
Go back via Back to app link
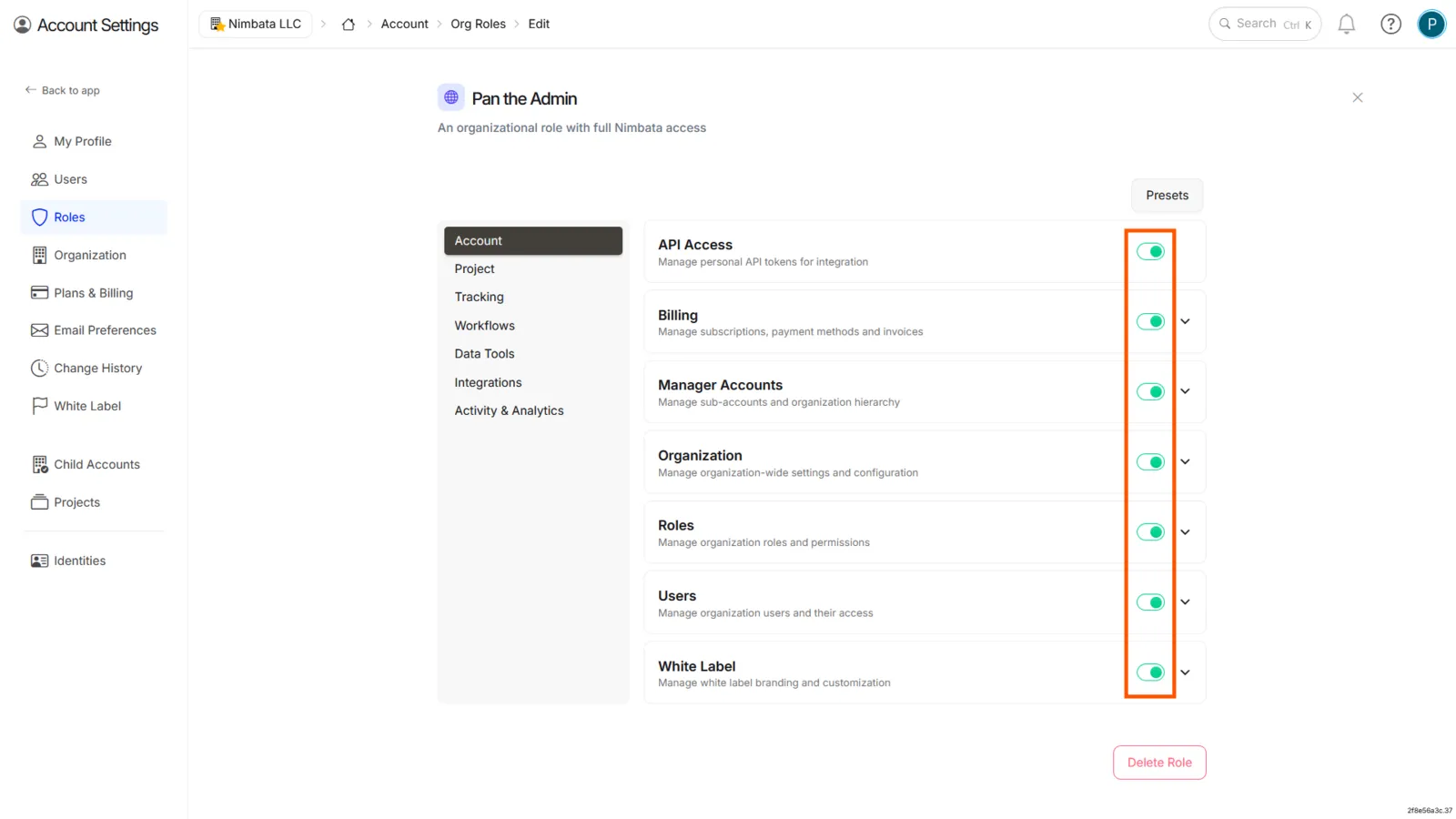[63, 91]
